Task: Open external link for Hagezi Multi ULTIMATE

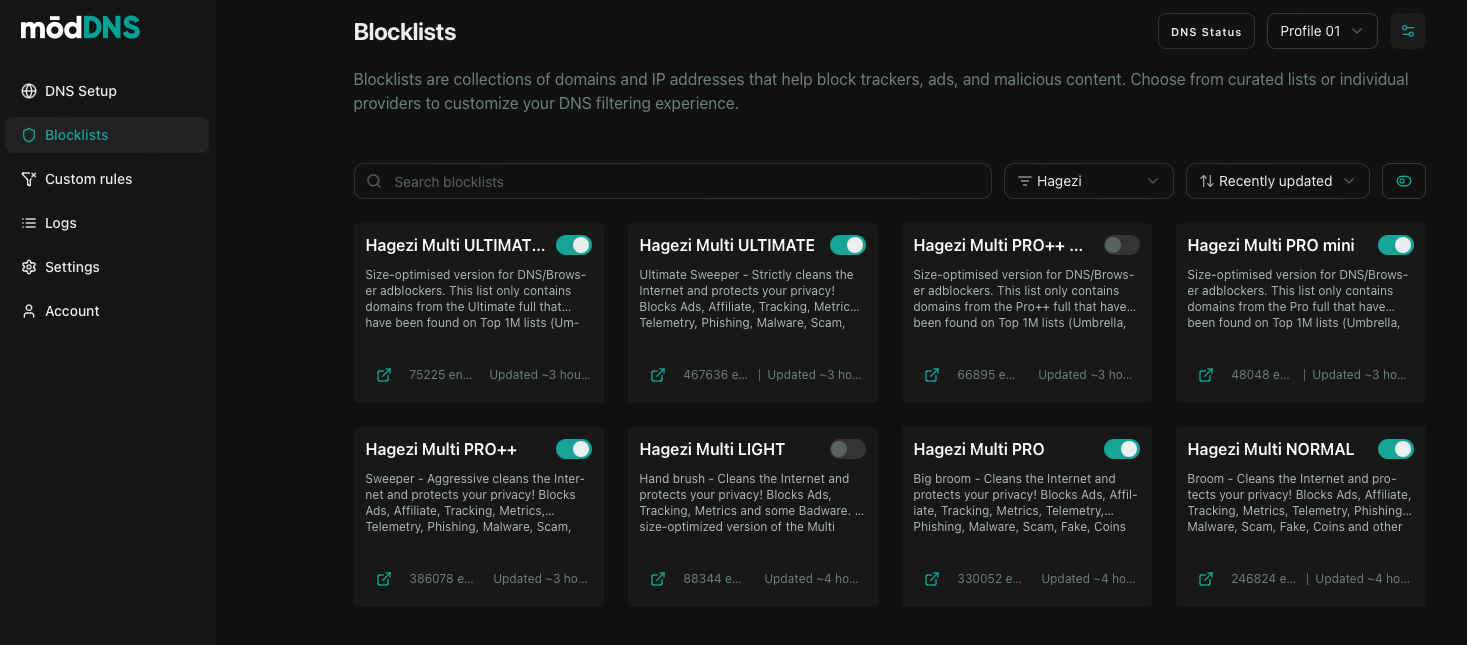Action: point(658,375)
